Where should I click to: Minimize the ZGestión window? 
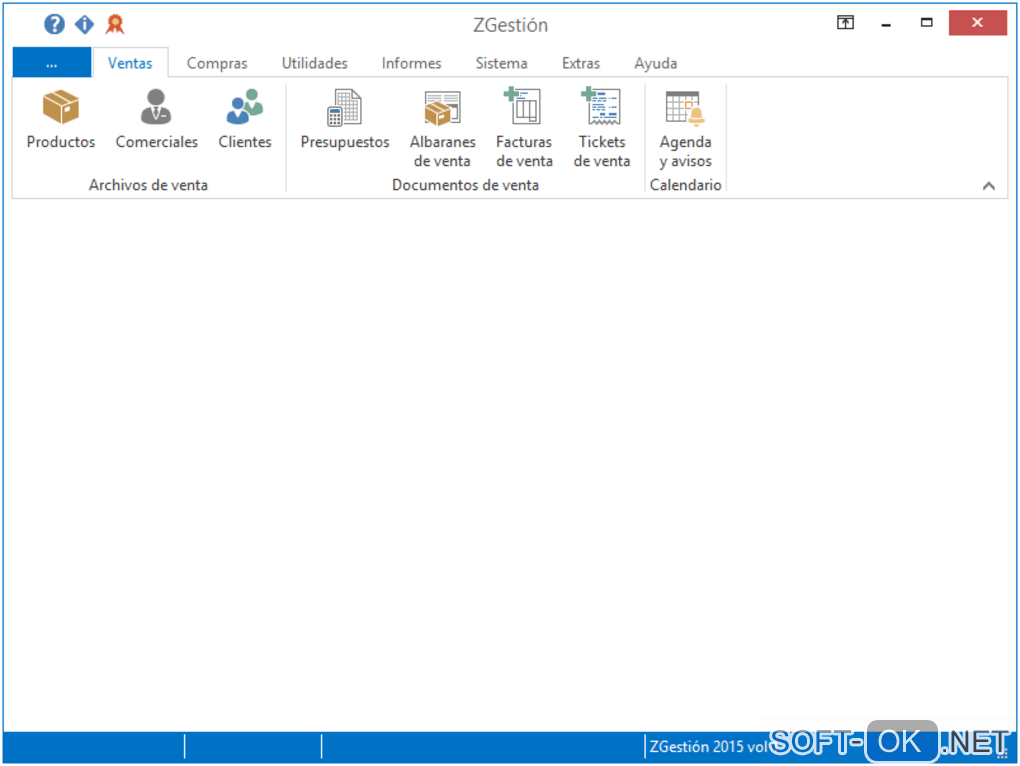(886, 23)
